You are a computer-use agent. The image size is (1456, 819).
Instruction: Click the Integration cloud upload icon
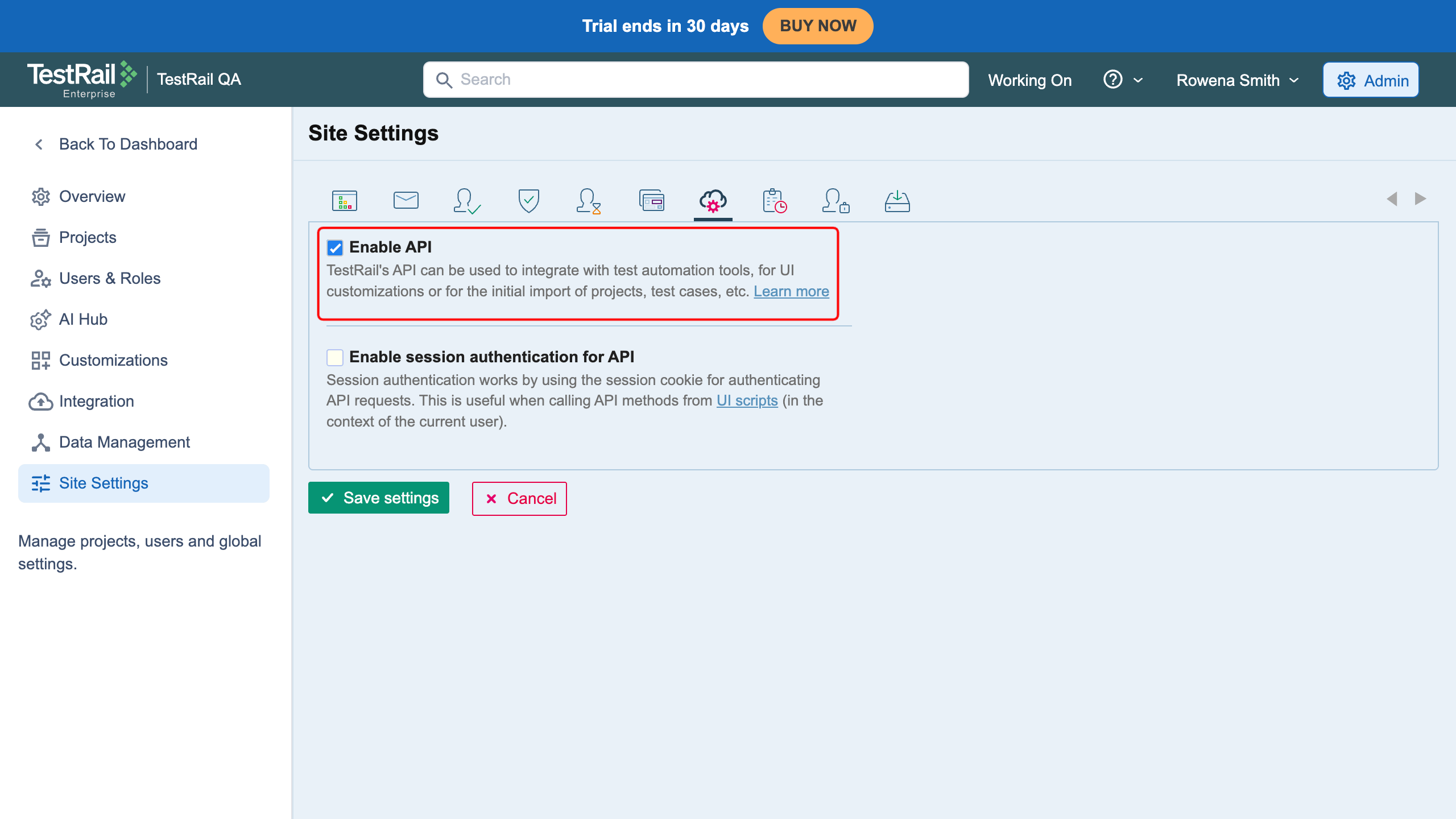[x=41, y=402]
